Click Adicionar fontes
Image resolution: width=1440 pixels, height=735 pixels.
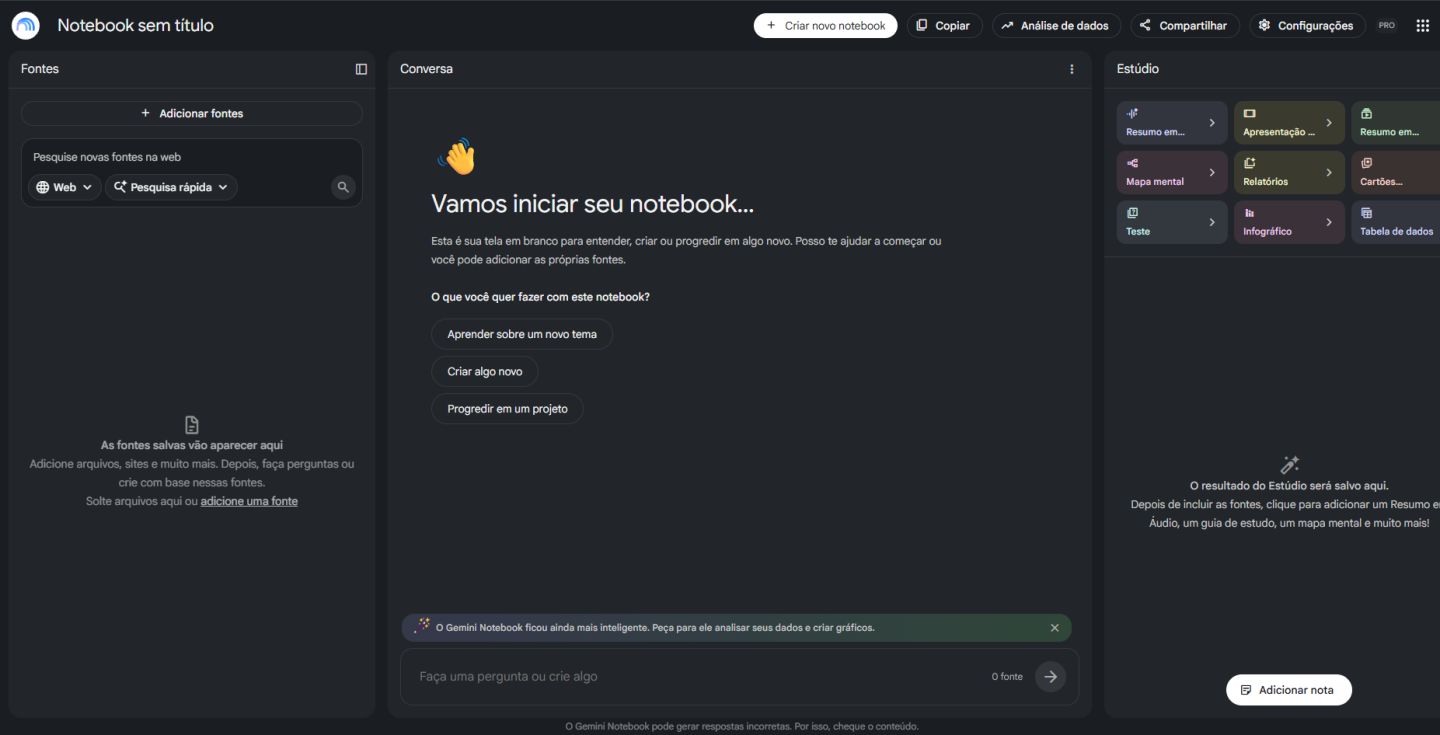point(192,113)
